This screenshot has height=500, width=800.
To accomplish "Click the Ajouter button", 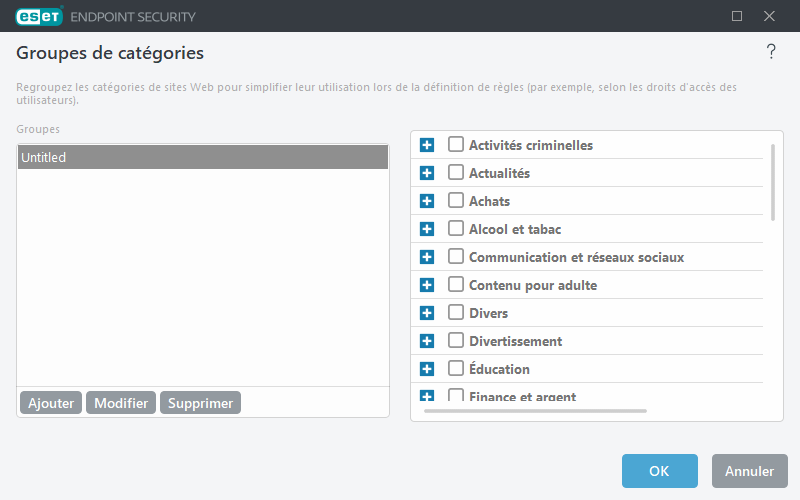I will pyautogui.click(x=51, y=403).
